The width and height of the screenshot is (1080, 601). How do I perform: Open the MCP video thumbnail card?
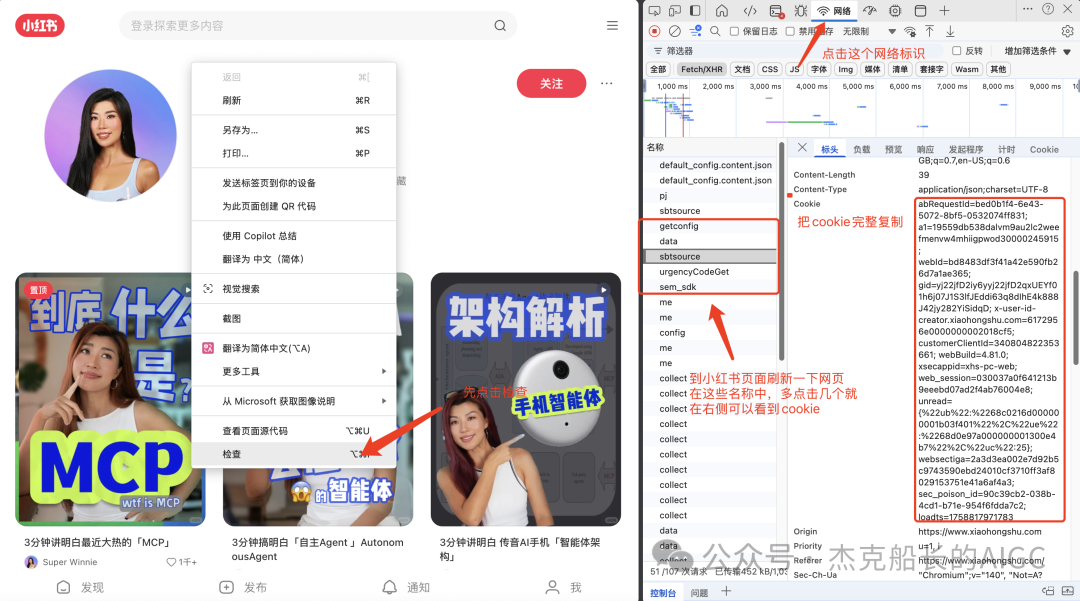(110, 399)
